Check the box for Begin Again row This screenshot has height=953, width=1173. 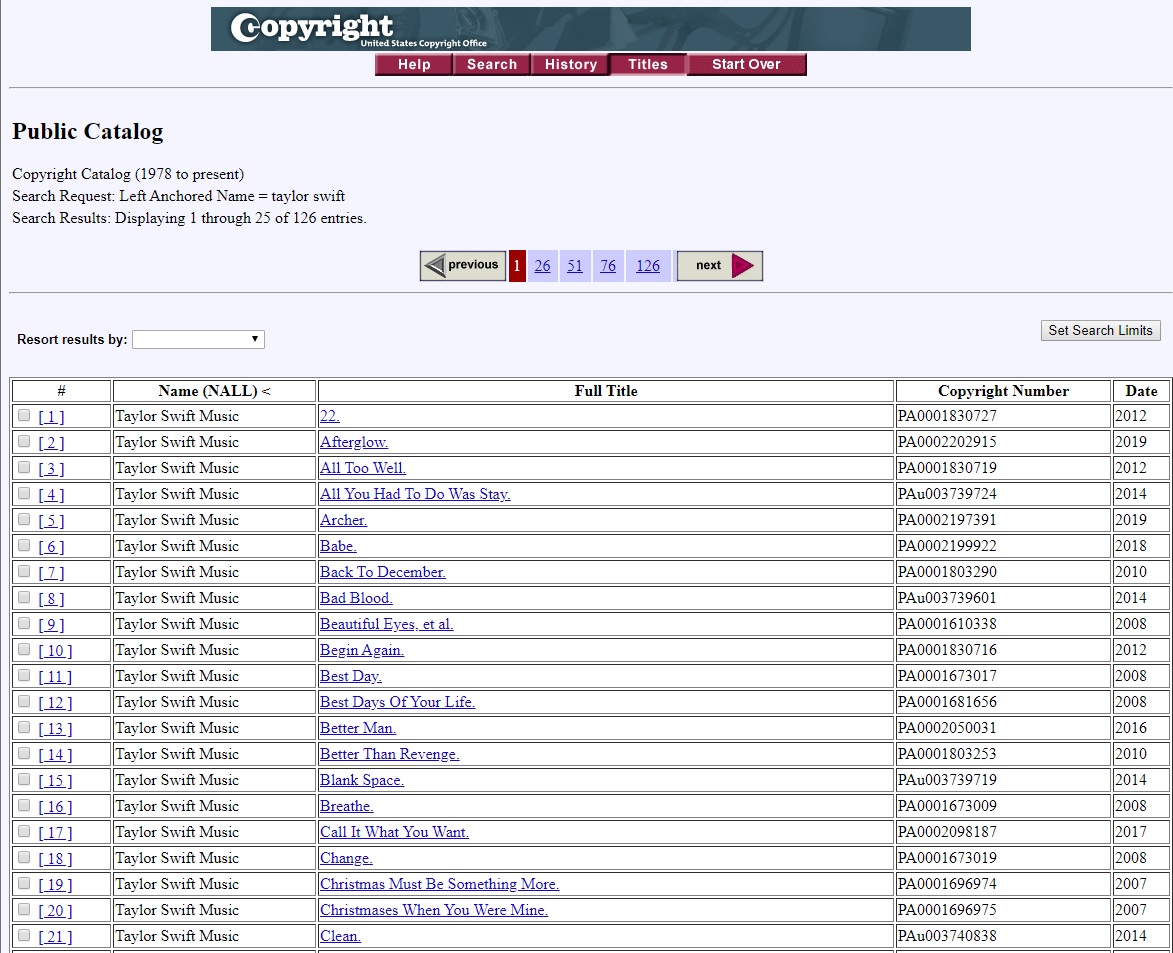click(x=24, y=649)
